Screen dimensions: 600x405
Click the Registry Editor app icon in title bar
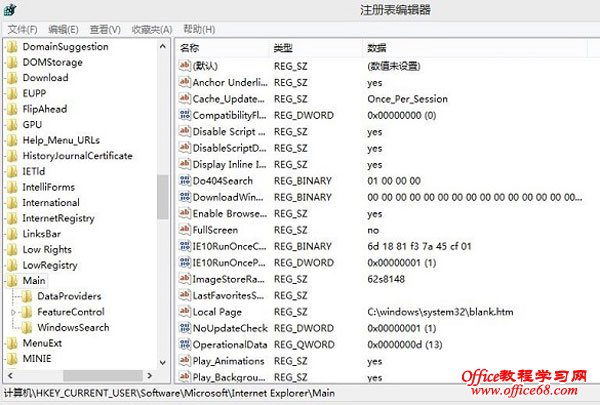coord(10,10)
